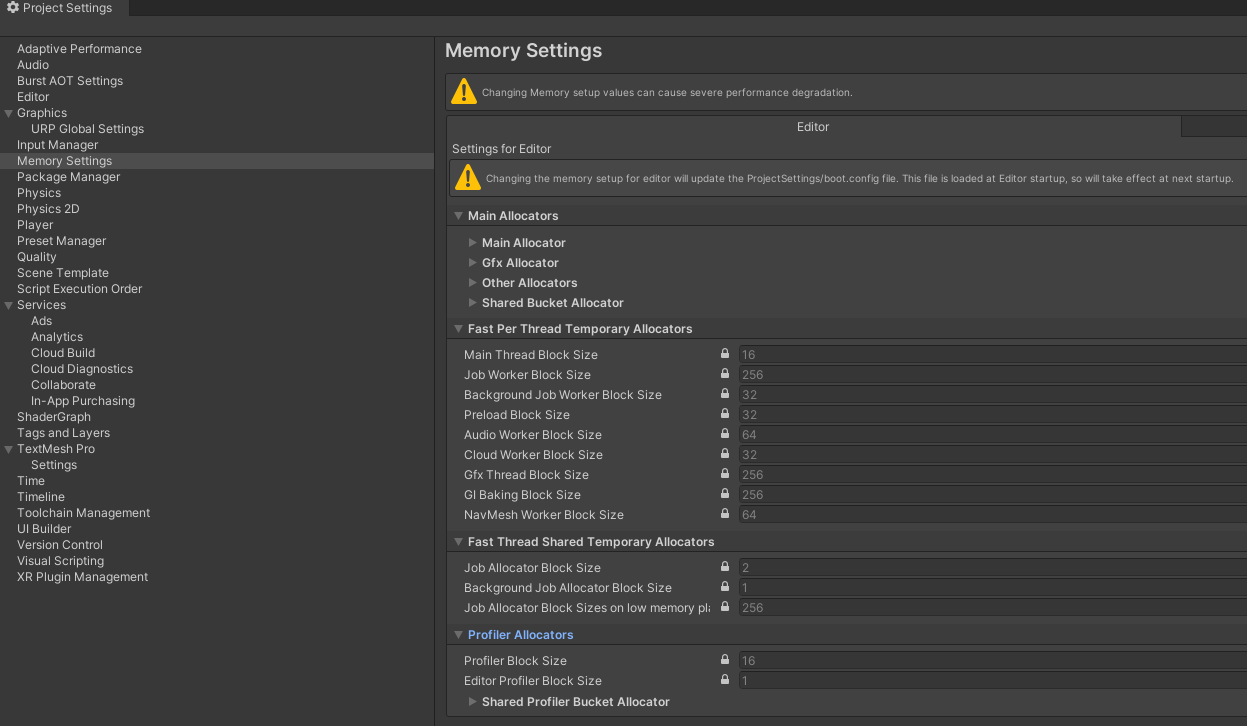Click the lock icon beside GI Baking Block Size

[724, 493]
